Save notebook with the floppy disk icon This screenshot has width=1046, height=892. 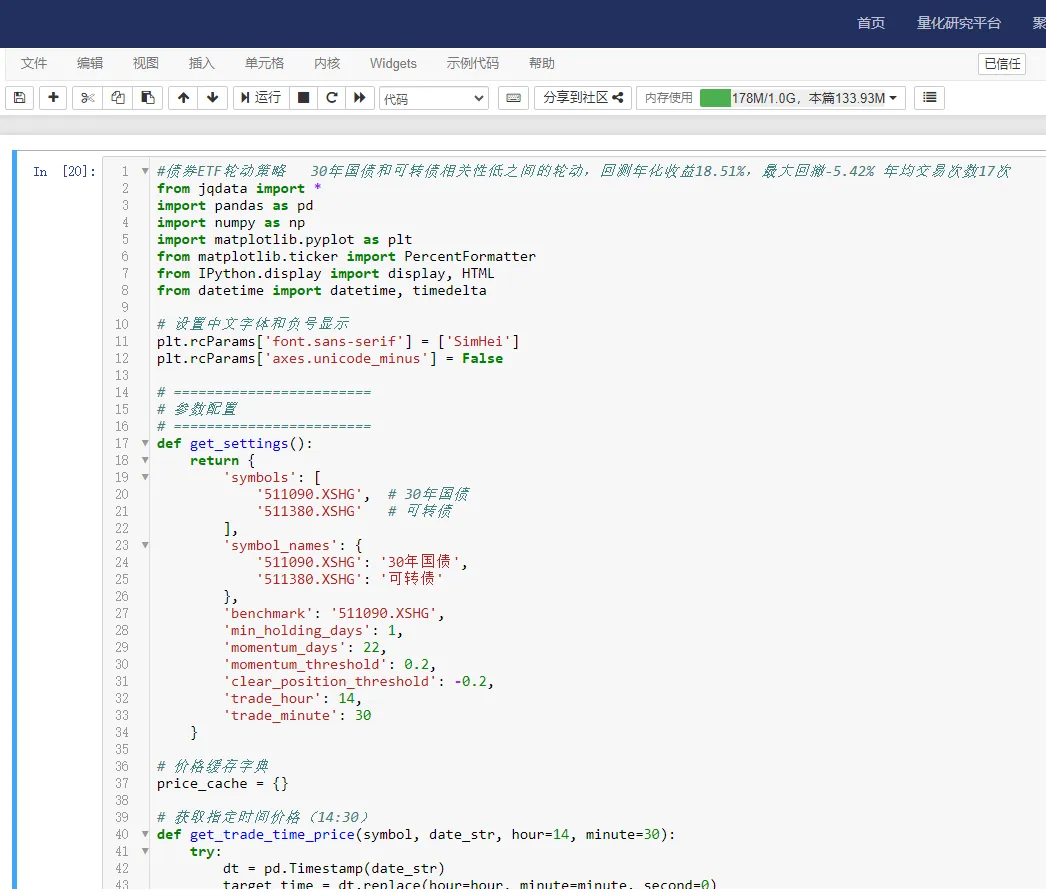point(20,98)
